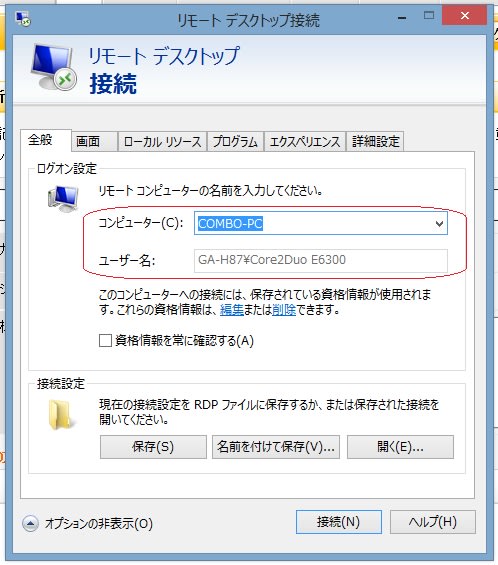This screenshot has width=498, height=565.
Task: Click the logon settings computer icon
Action: (x=63, y=198)
